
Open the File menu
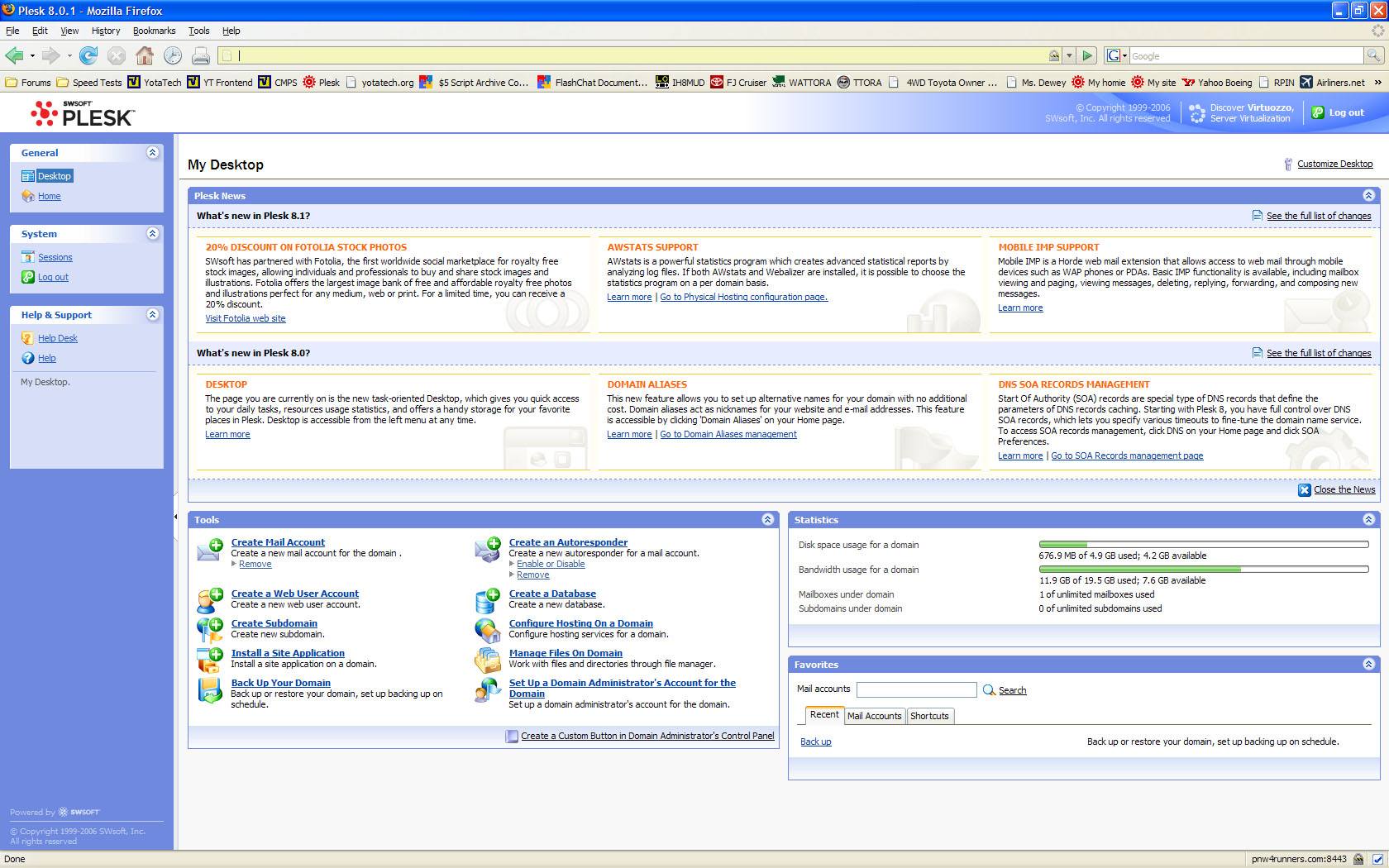coord(12,31)
